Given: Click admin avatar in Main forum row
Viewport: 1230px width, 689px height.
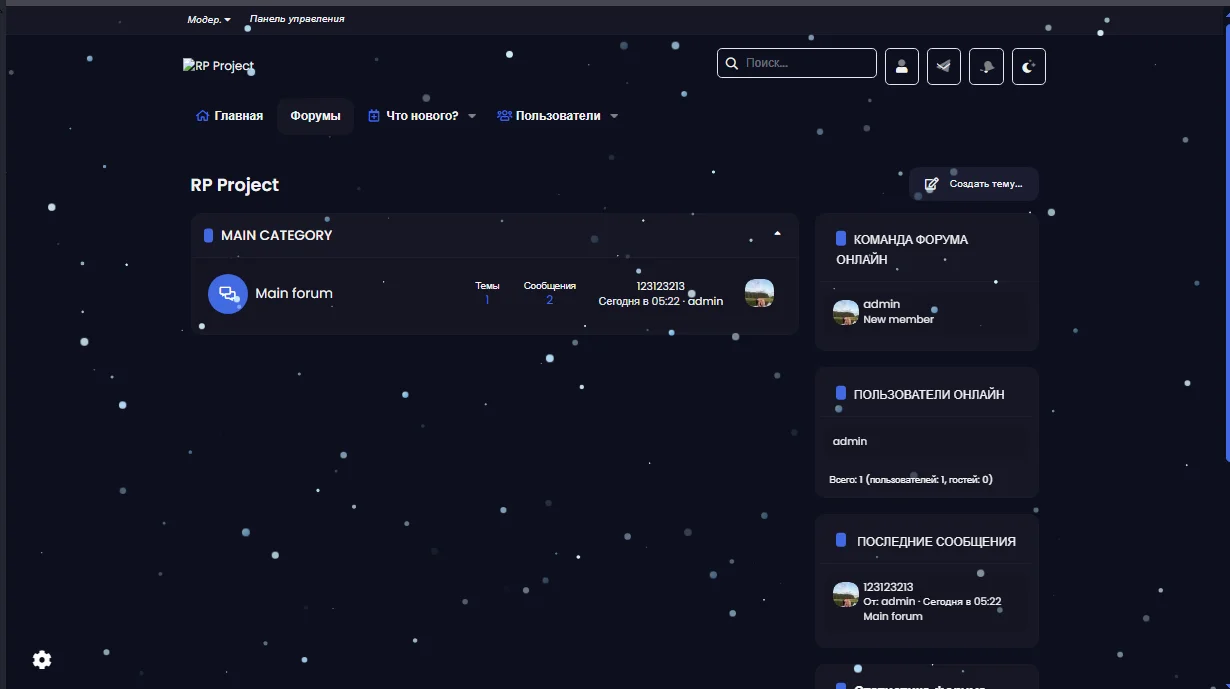Looking at the screenshot, I should (759, 293).
